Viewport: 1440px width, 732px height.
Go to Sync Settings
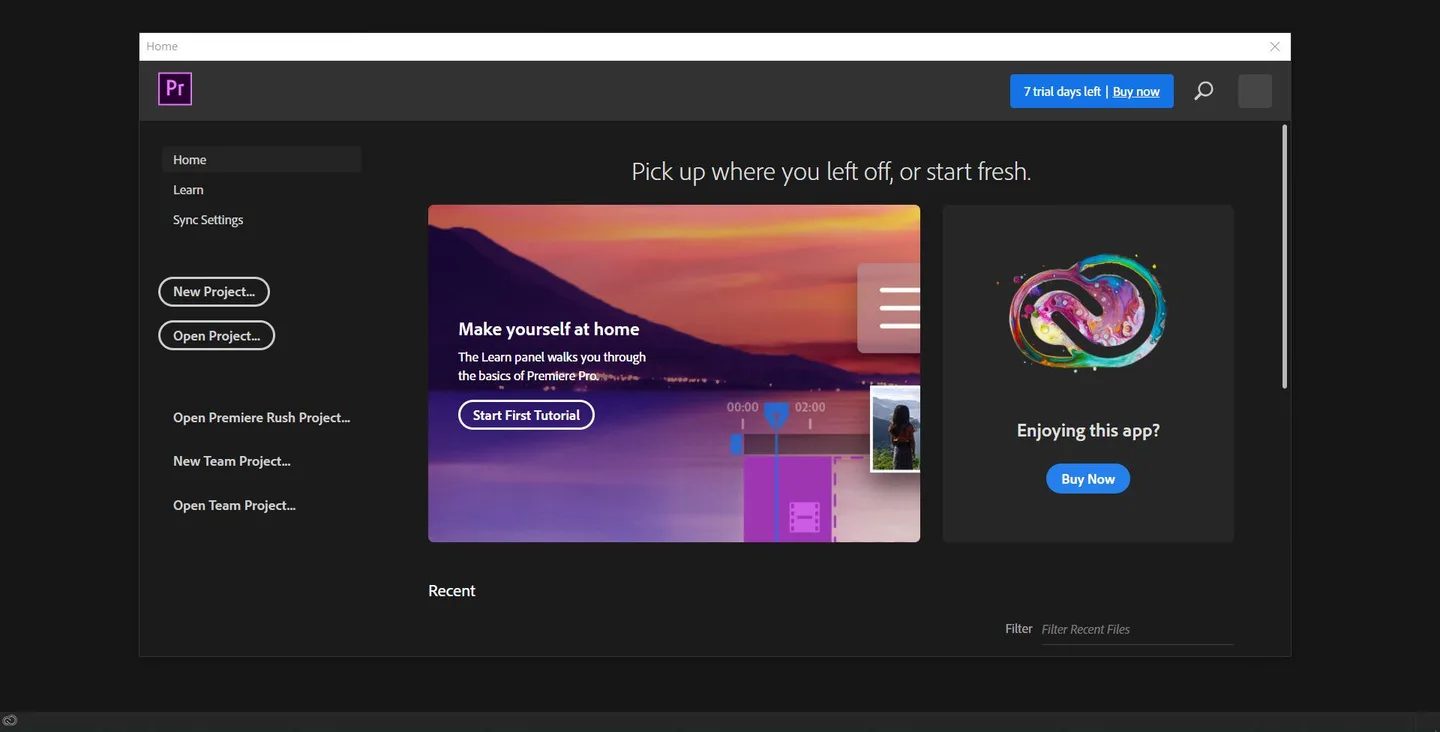click(x=208, y=220)
